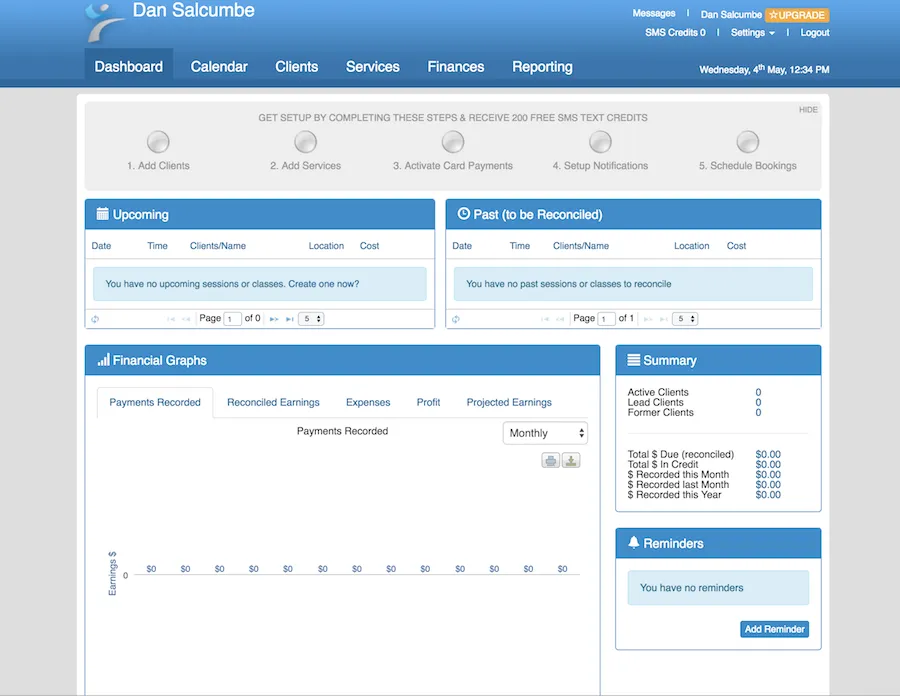
Task: Switch to the Reconciled Earnings tab
Action: (x=273, y=402)
